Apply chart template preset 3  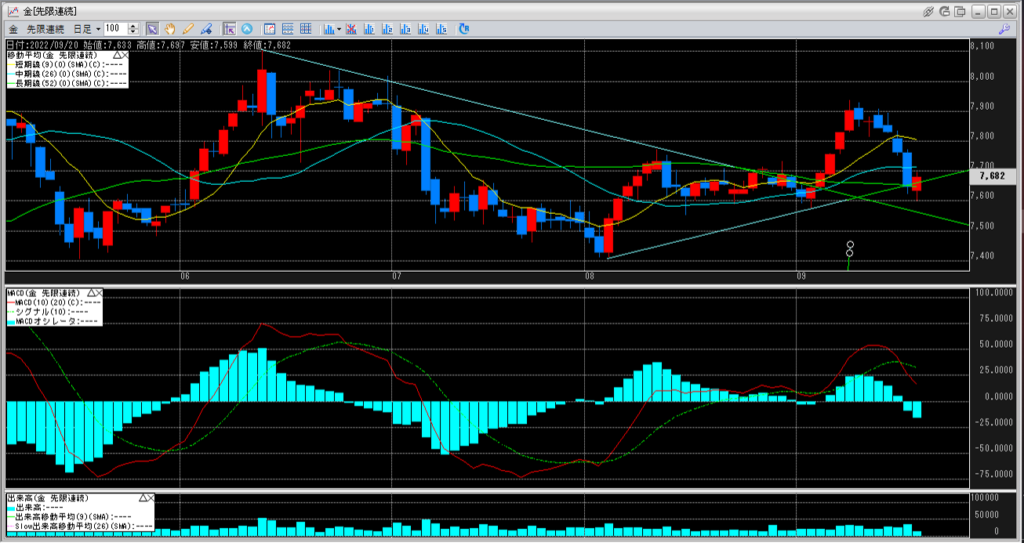coord(406,29)
